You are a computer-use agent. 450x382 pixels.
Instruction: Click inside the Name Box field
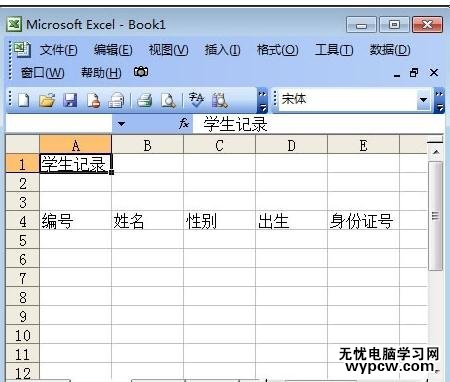(x=59, y=124)
